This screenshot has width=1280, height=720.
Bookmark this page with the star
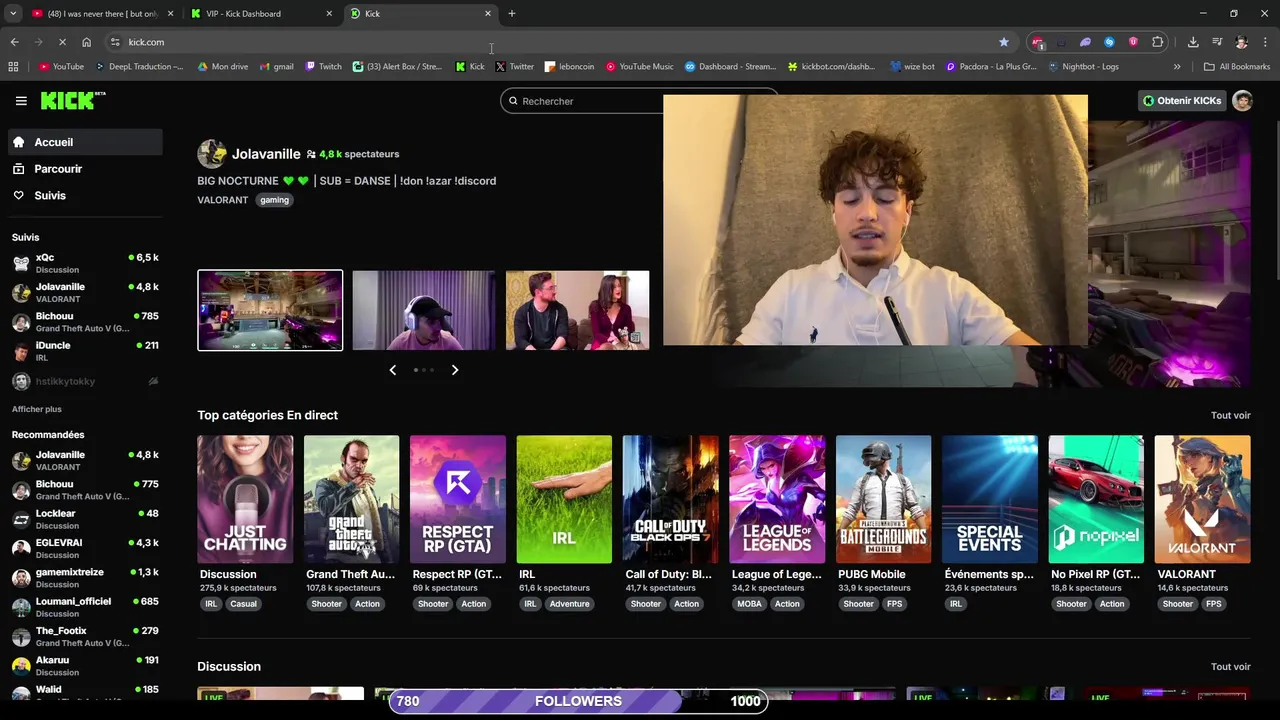coord(1004,42)
